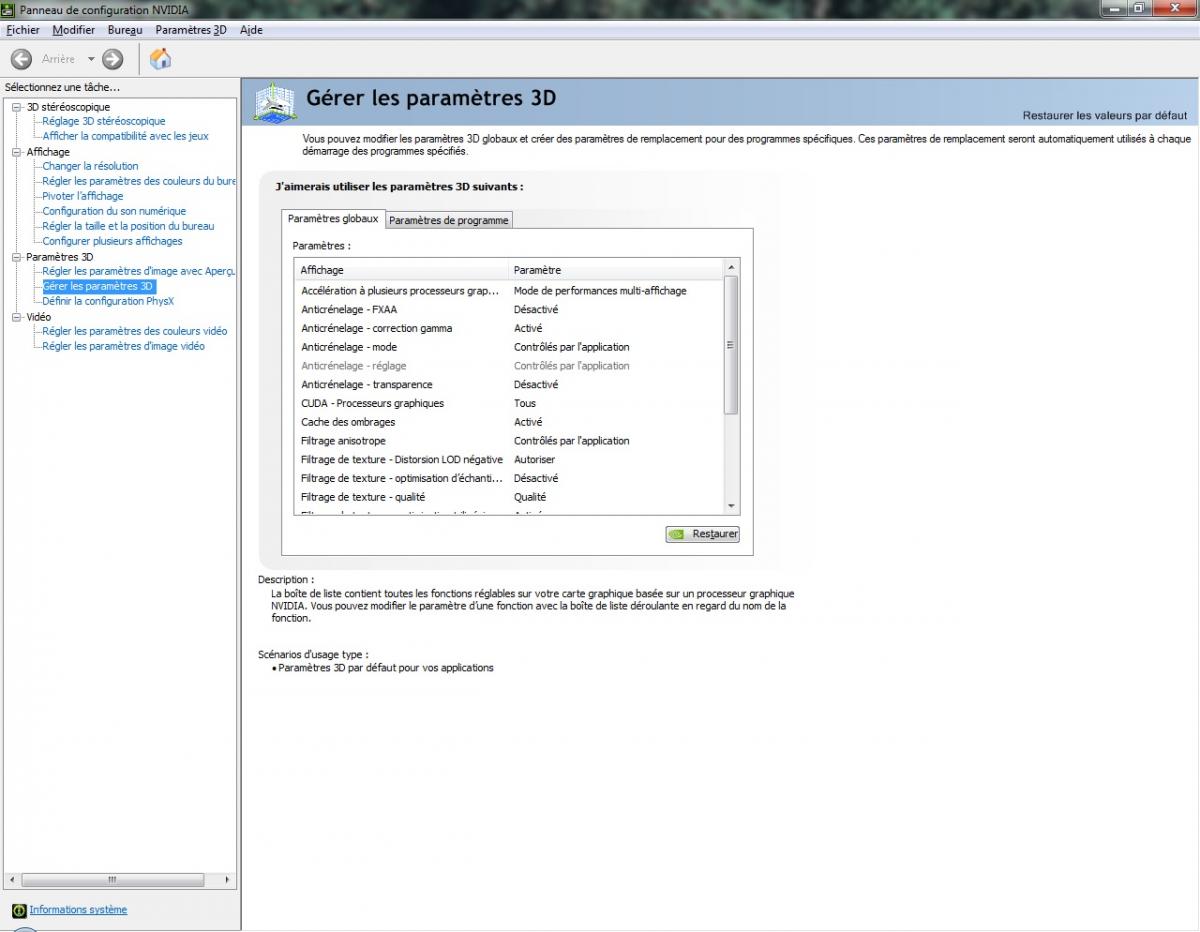The height and width of the screenshot is (932, 1200).
Task: Switch to the Paramètres de programme tab
Action: click(x=449, y=220)
